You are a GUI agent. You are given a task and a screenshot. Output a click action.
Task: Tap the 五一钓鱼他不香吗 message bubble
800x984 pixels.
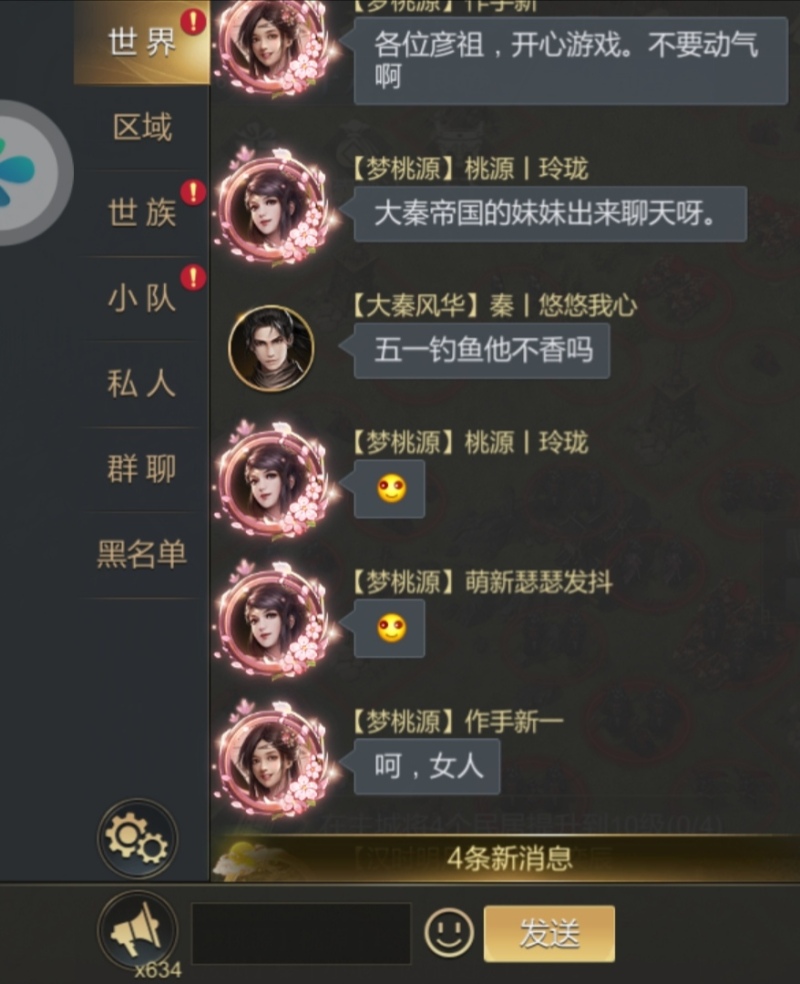click(x=482, y=350)
